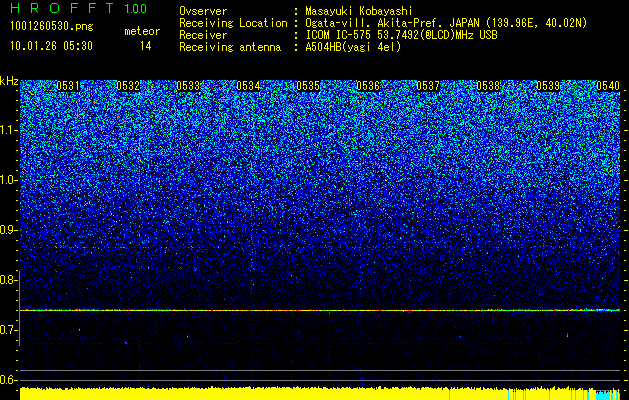Screen dimensions: 629x400
Task: Select antenna value A504HB(yagi 4el)
Action: [x=353, y=47]
